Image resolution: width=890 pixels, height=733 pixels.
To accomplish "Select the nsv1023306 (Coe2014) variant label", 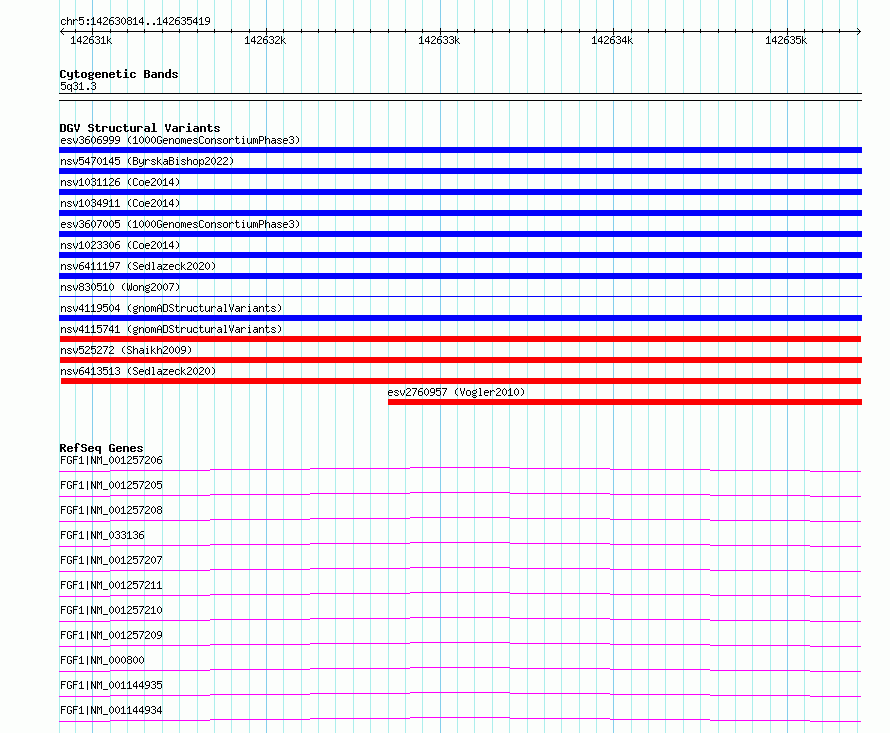I will coord(120,245).
